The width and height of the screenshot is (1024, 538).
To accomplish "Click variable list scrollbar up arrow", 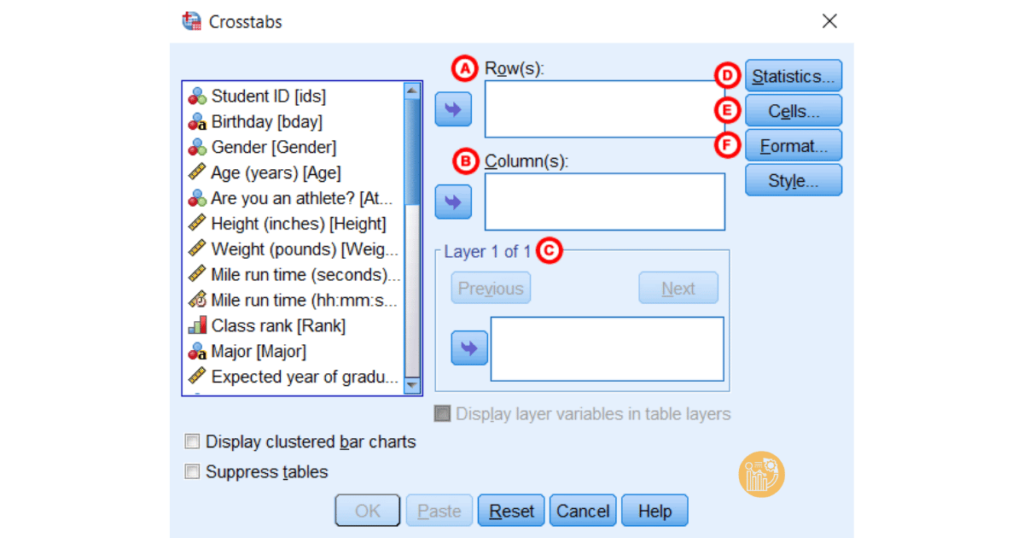I will [x=412, y=90].
